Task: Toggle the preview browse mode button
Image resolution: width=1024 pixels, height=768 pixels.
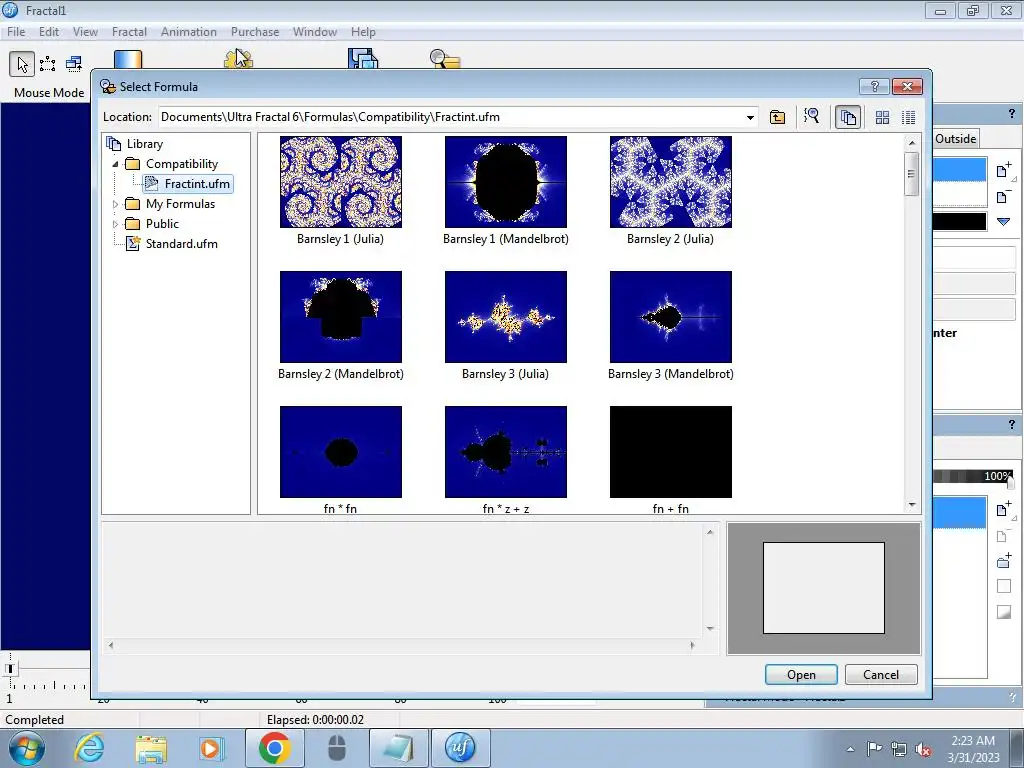Action: 848,117
